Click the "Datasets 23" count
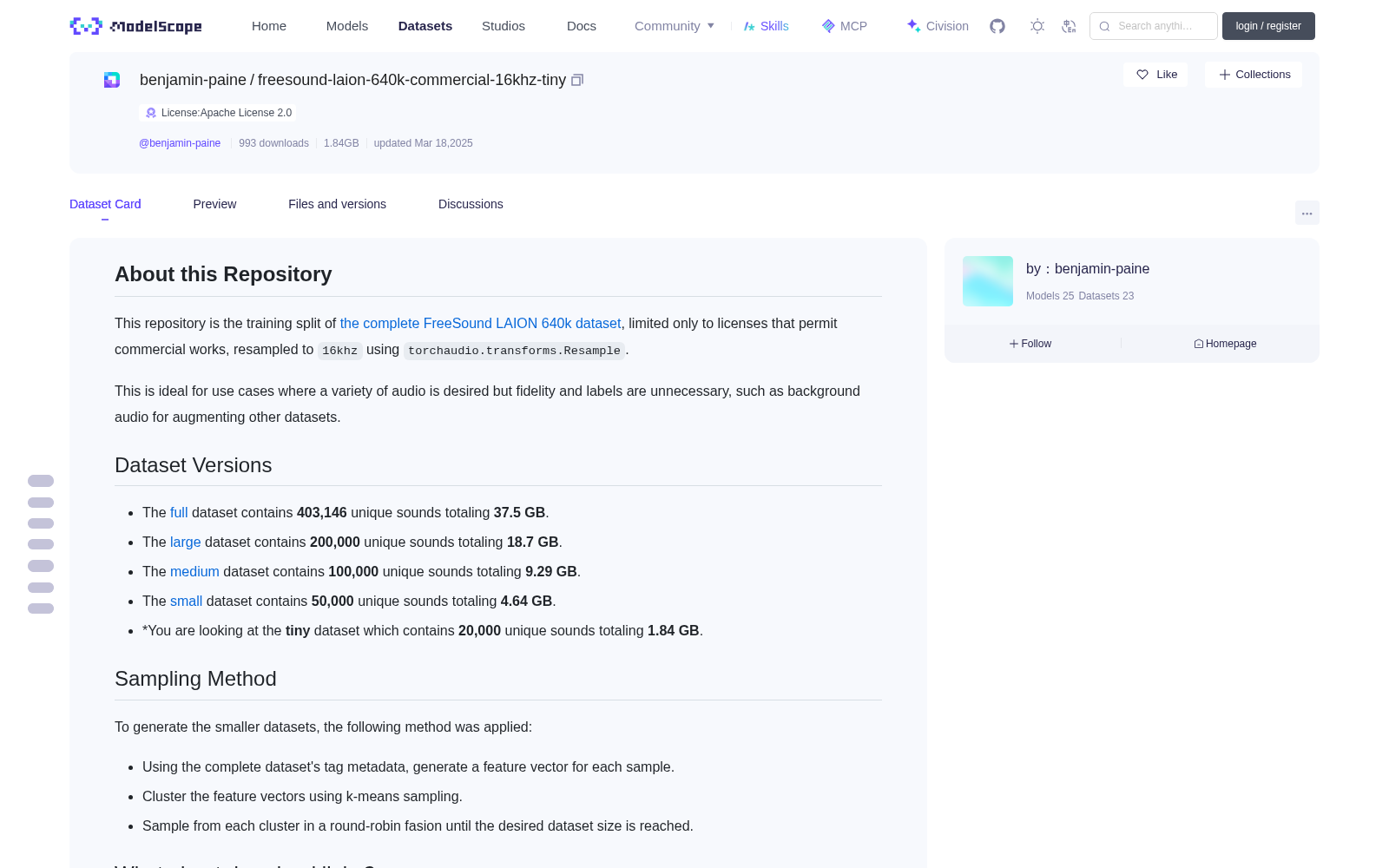Image resolution: width=1389 pixels, height=868 pixels. coord(1106,296)
